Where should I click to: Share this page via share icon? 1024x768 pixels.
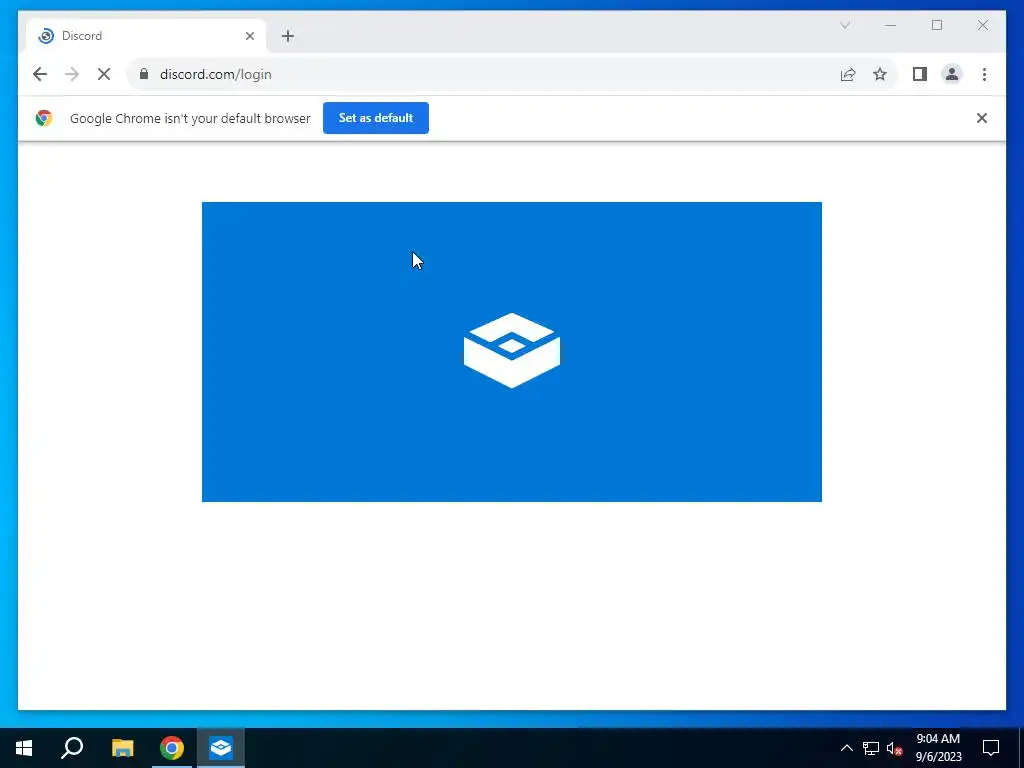[x=848, y=74]
